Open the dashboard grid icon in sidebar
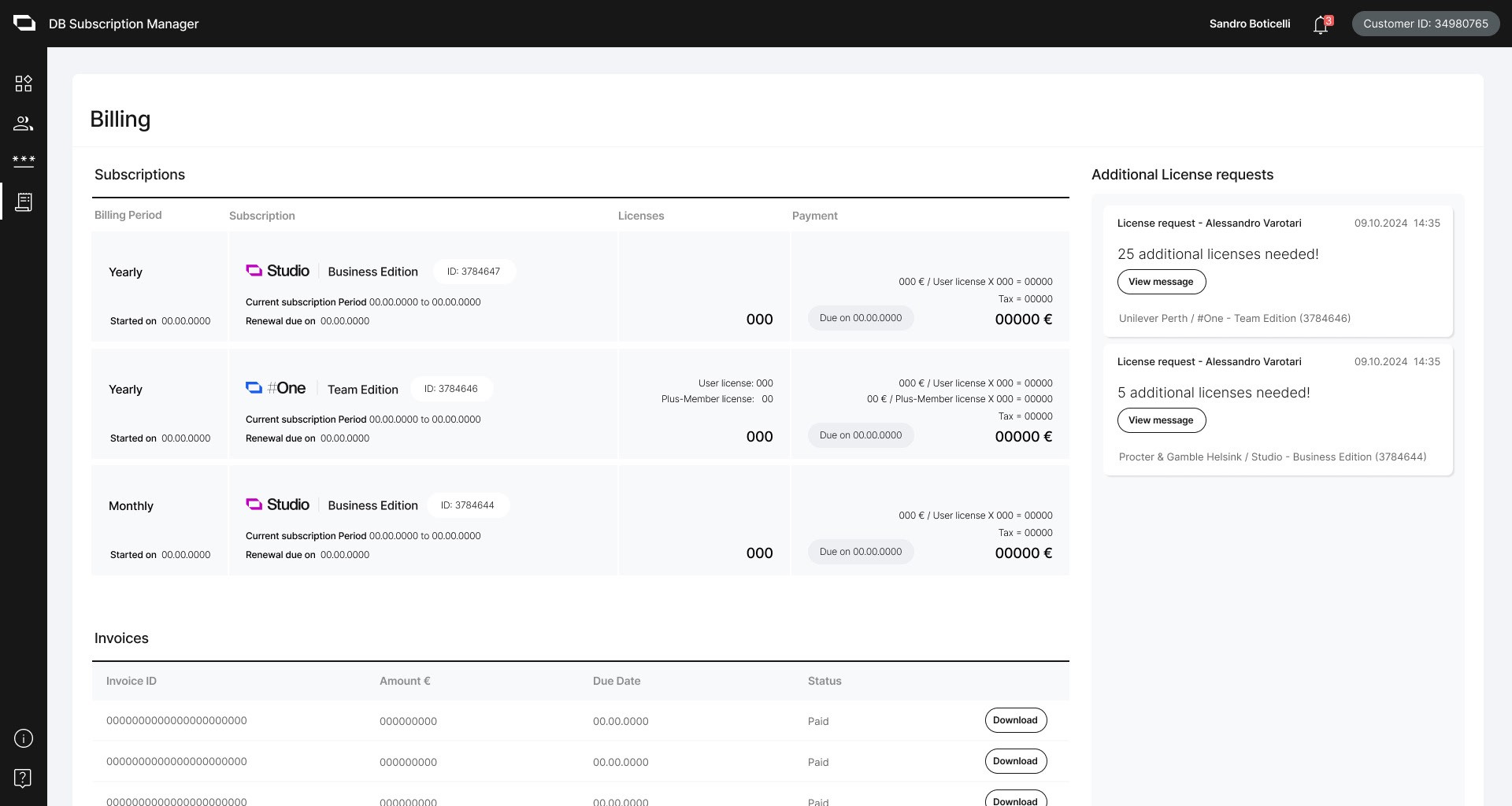 (24, 83)
